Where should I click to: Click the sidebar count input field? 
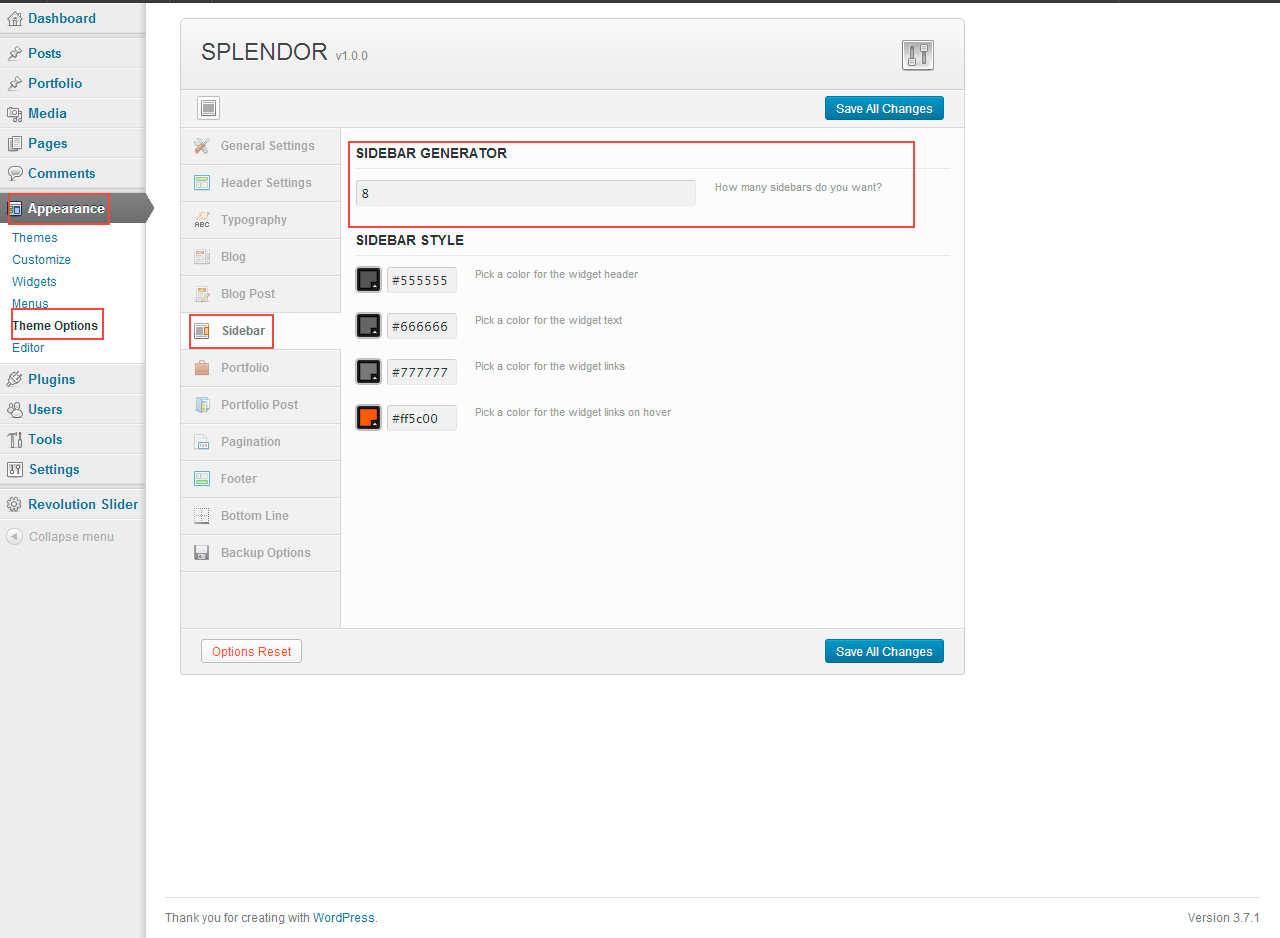[x=525, y=193]
